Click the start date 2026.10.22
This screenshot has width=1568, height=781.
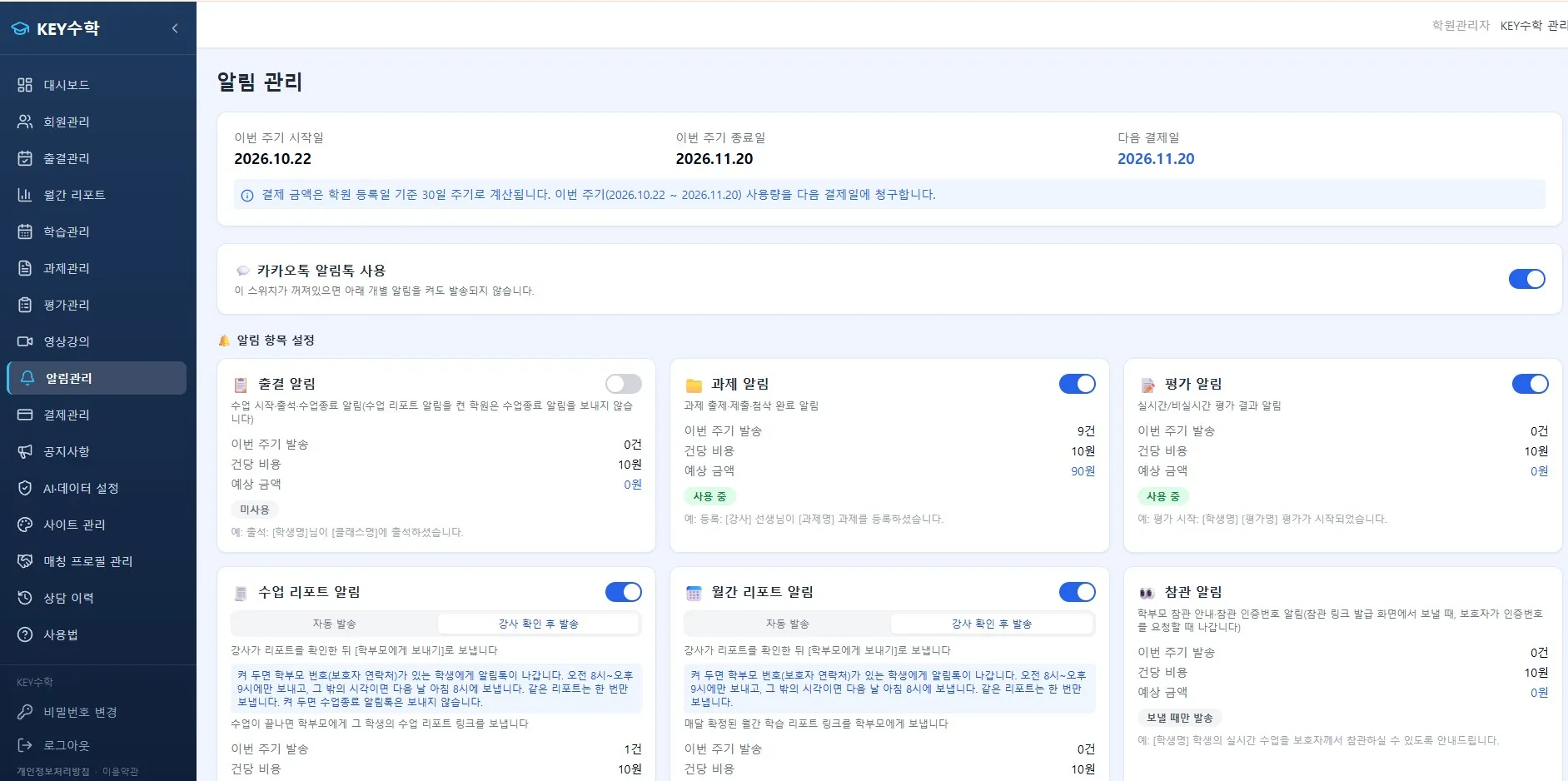(x=272, y=159)
